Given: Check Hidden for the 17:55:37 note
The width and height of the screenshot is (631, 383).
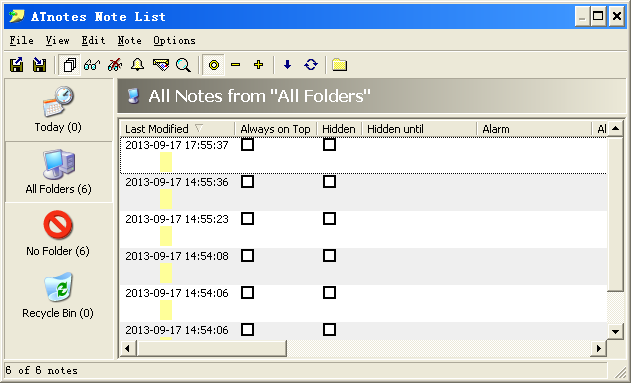Looking at the screenshot, I should pos(330,144).
